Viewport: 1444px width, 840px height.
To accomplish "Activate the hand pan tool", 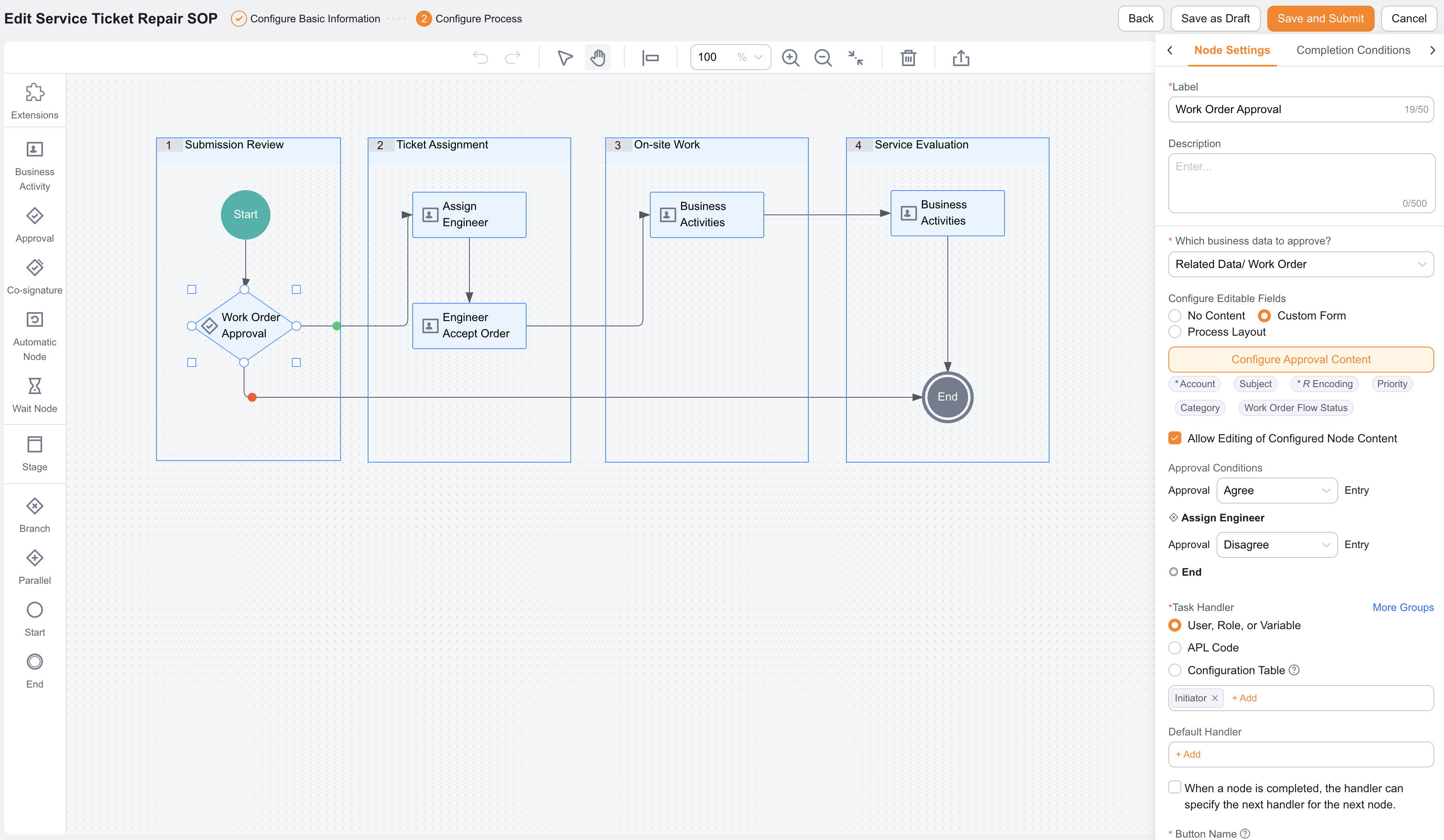I will pyautogui.click(x=598, y=57).
